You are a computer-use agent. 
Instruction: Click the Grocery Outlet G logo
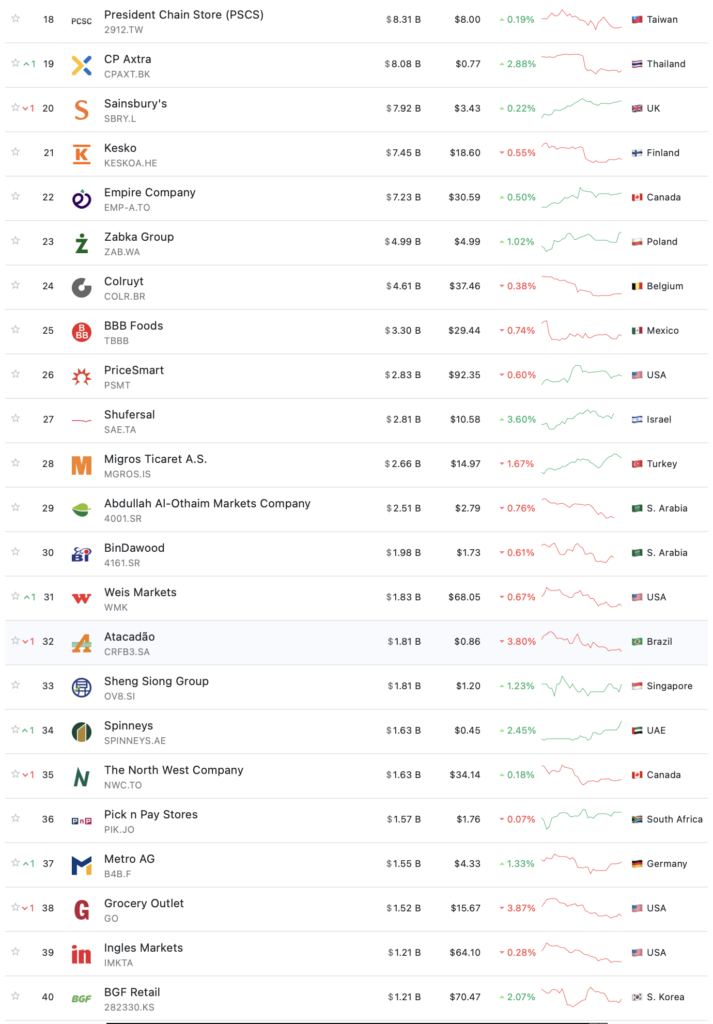point(82,909)
